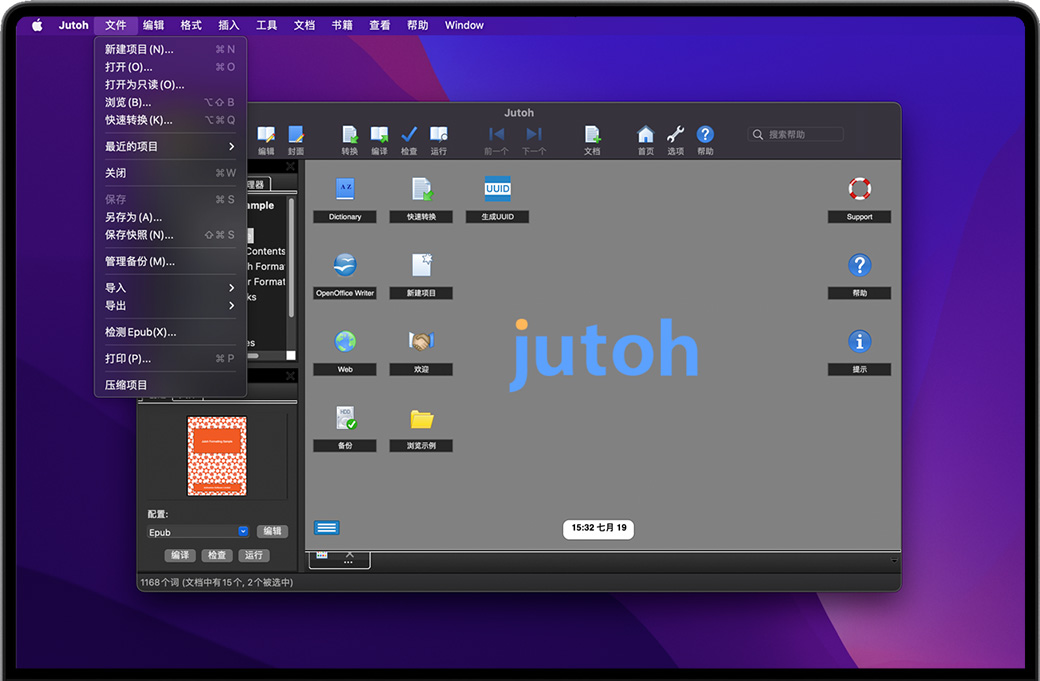Click the 快速转换 document icon
The width and height of the screenshot is (1040, 681).
pyautogui.click(x=421, y=189)
